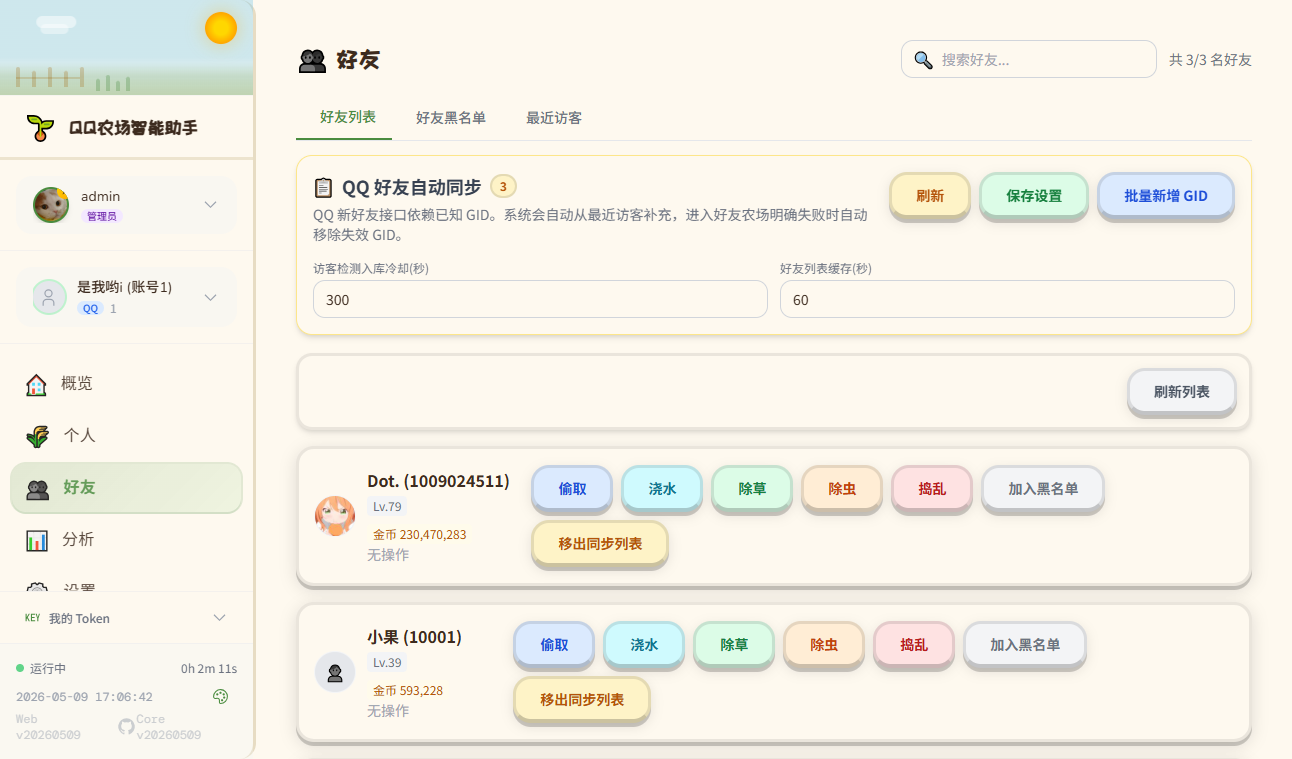Screen dimensions: 1292x759
Task: Click the QQ农场智能助手 sprout logo
Action: 40,127
